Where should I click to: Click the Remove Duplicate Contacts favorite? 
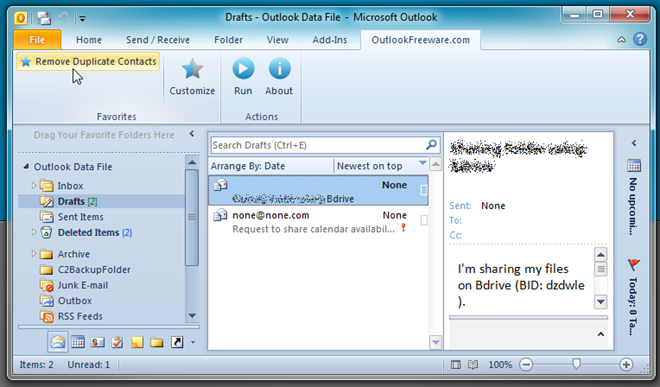click(x=88, y=61)
